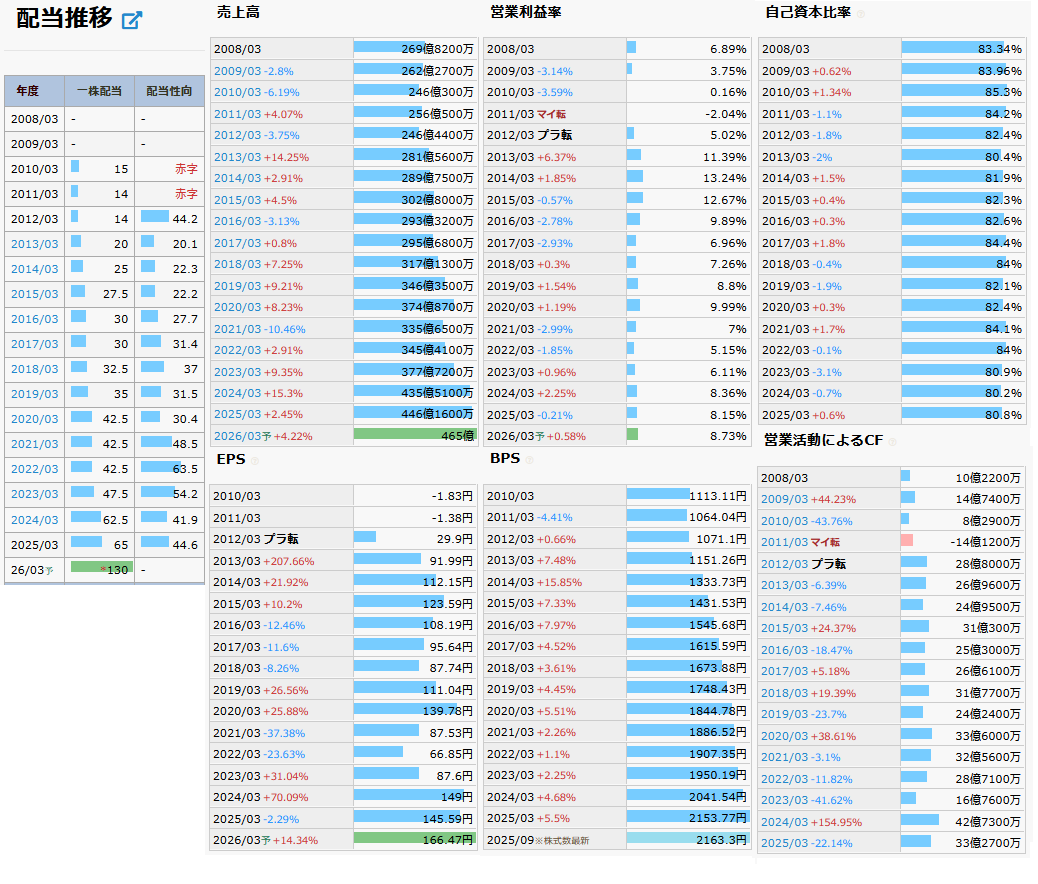Open the 2026/03 forecast link in 売上高

click(x=238, y=436)
